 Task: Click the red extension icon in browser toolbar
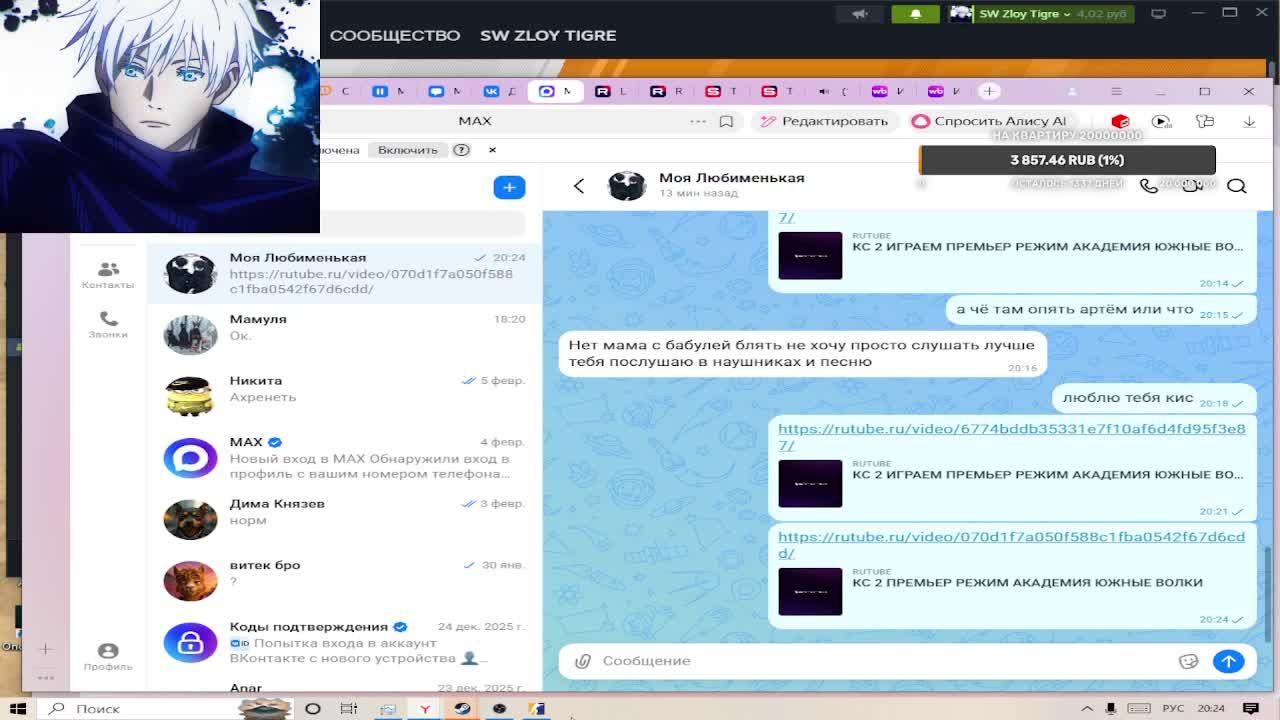pos(1120,121)
